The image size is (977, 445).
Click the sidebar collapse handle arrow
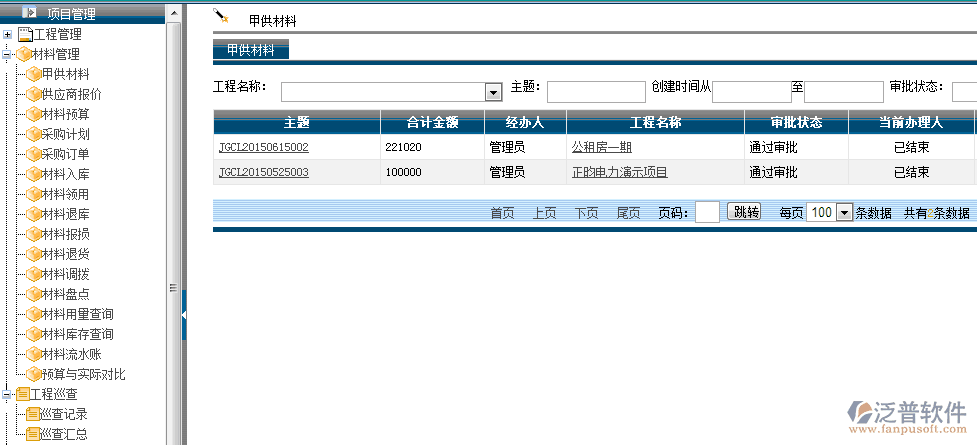184,314
